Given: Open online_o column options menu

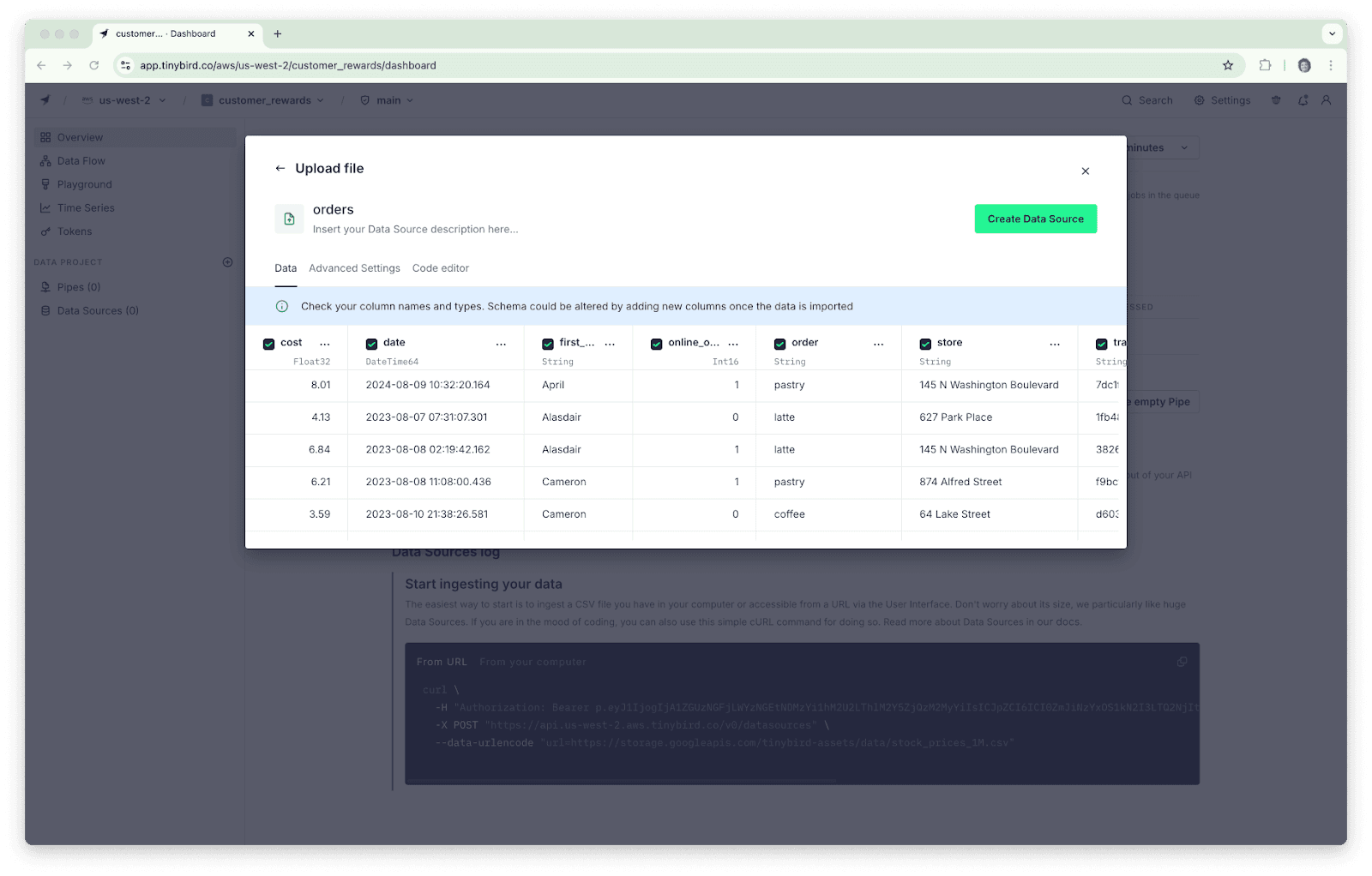Looking at the screenshot, I should [733, 344].
